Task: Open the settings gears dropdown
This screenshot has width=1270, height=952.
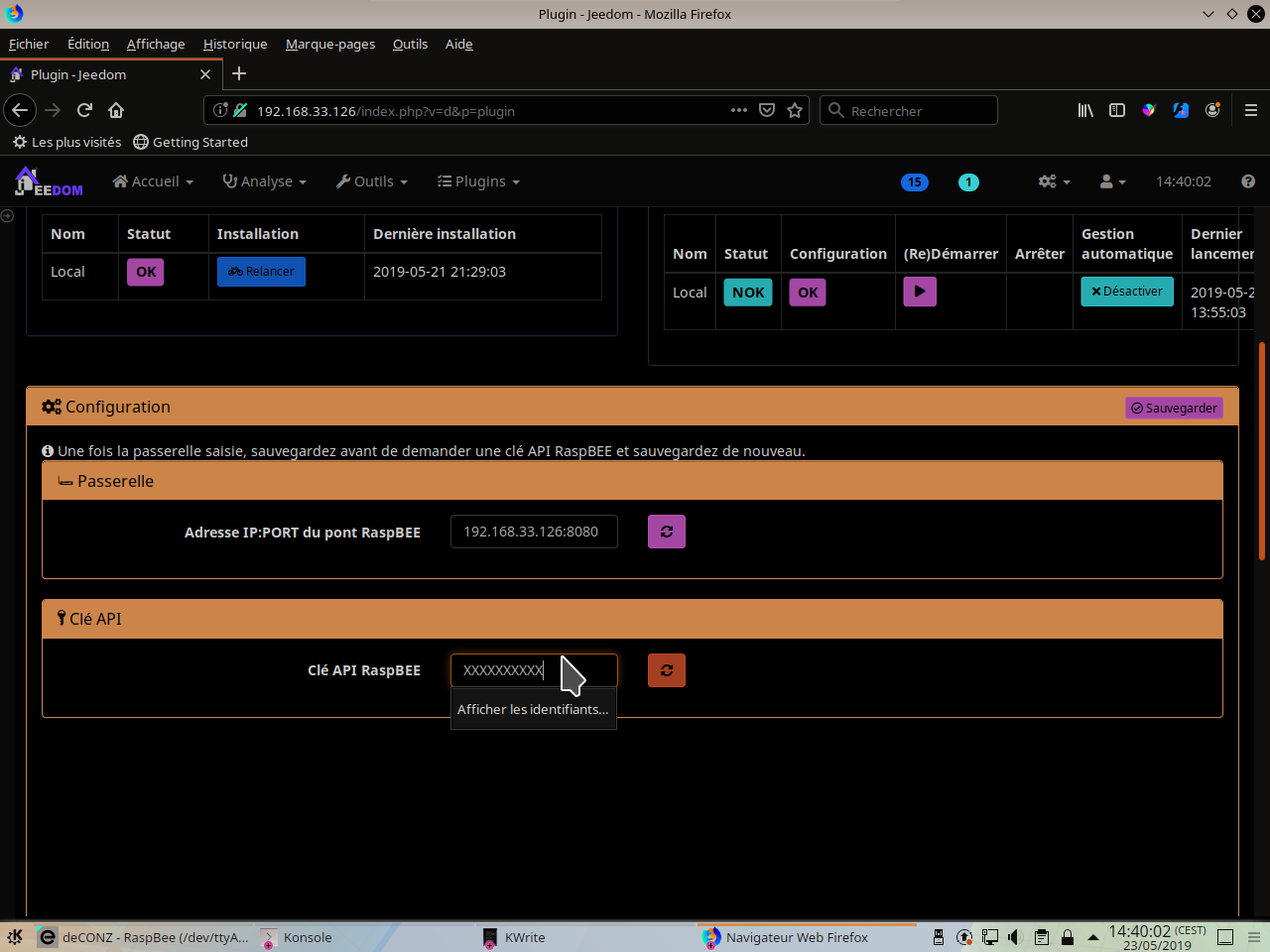Action: (1055, 181)
